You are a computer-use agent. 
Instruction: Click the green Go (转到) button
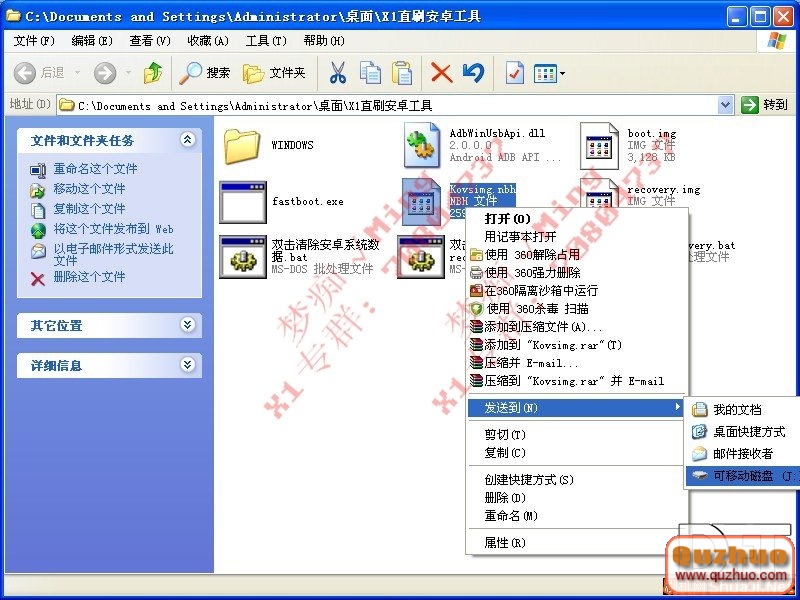764,105
